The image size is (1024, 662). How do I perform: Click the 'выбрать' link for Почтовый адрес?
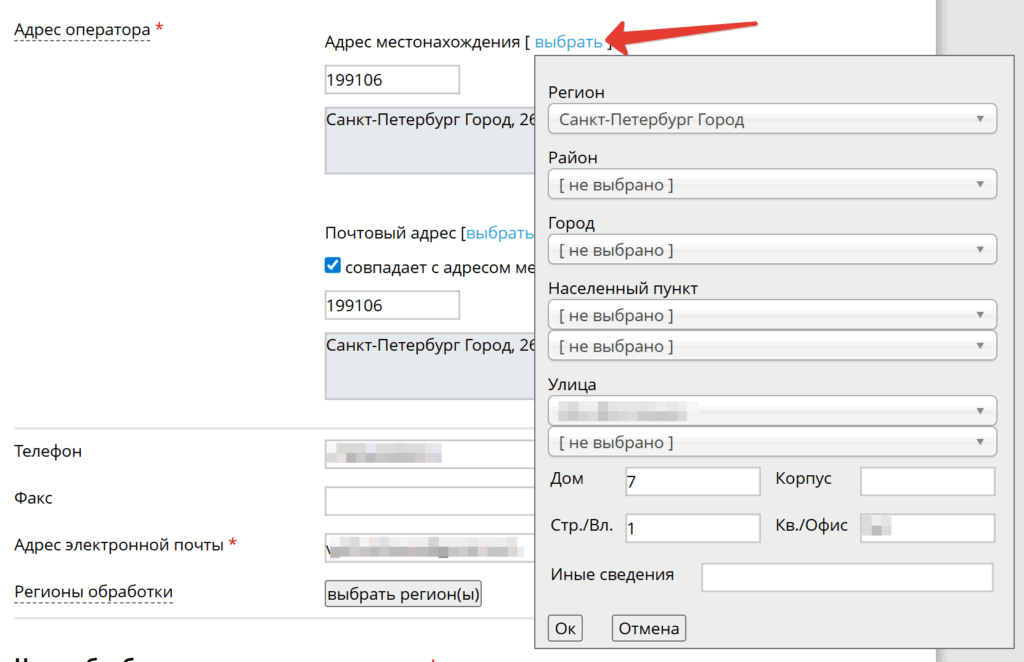click(x=500, y=233)
